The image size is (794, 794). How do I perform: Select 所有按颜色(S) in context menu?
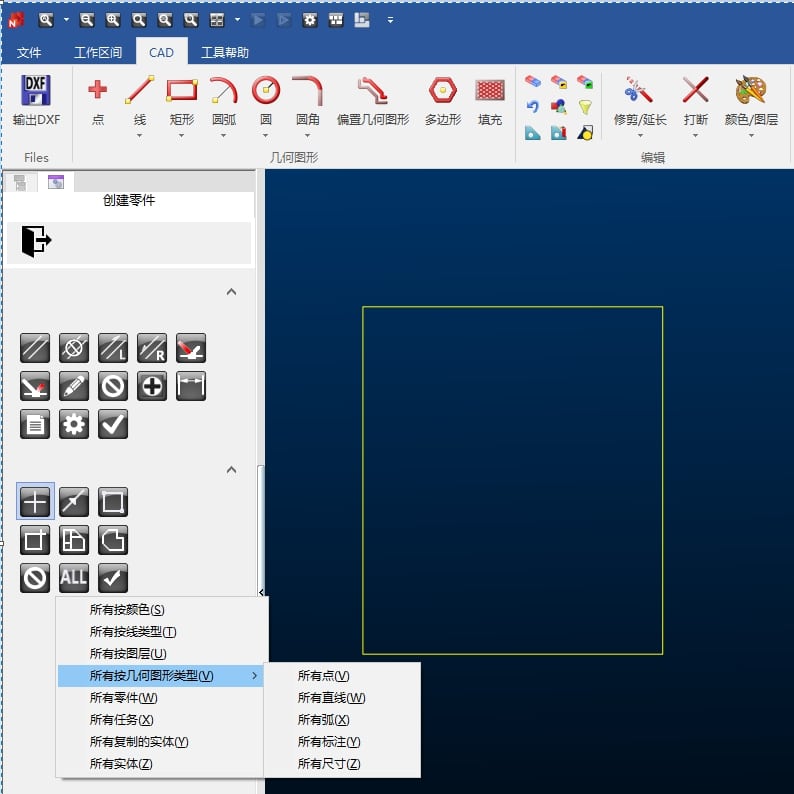127,610
